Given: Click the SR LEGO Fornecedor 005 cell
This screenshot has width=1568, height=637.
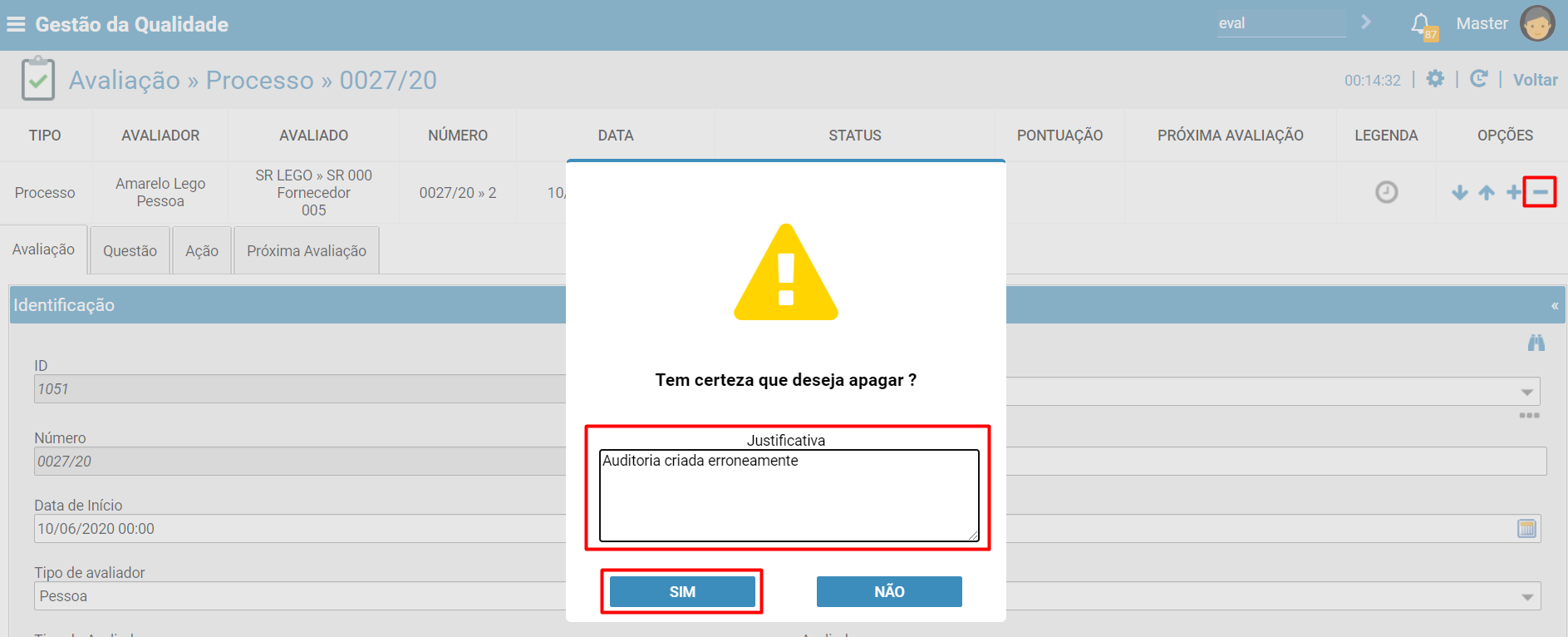Looking at the screenshot, I should (x=313, y=192).
